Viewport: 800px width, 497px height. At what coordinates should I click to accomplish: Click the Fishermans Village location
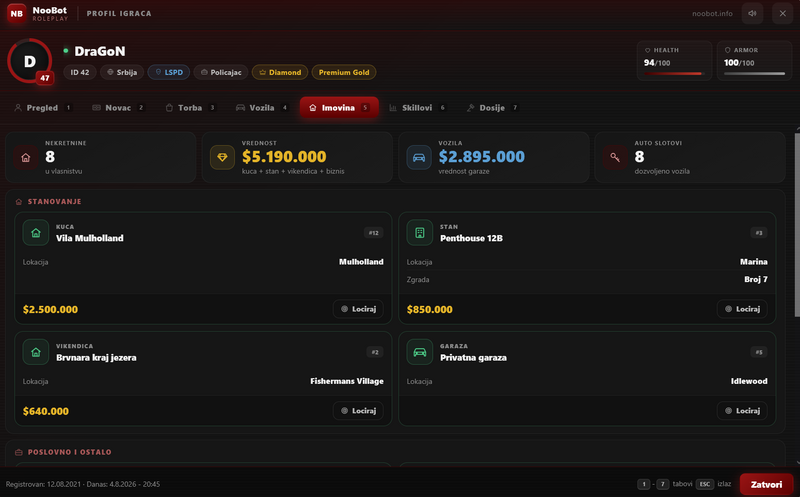tap(347, 381)
